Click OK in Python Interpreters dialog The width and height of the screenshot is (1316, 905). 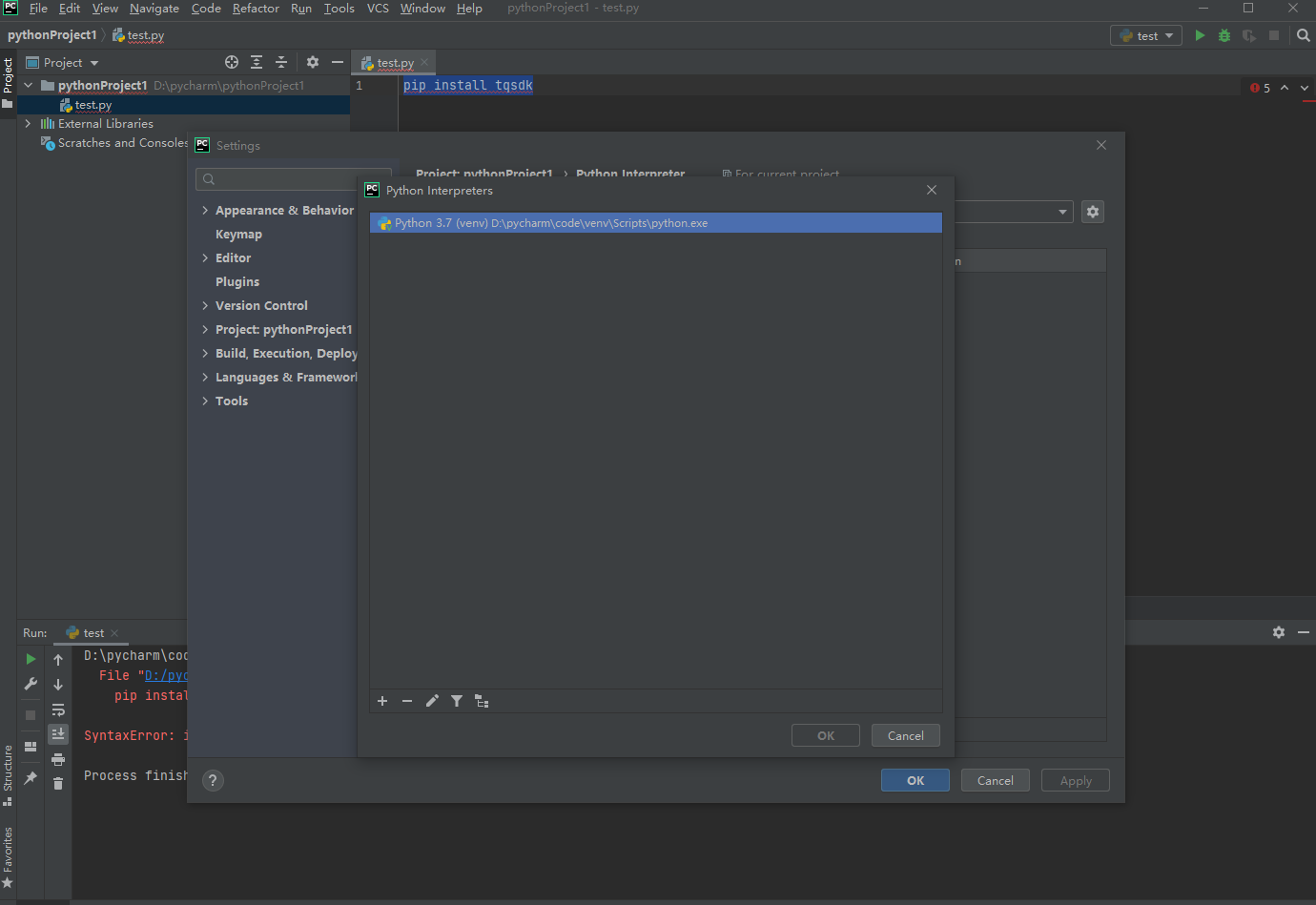coord(826,735)
